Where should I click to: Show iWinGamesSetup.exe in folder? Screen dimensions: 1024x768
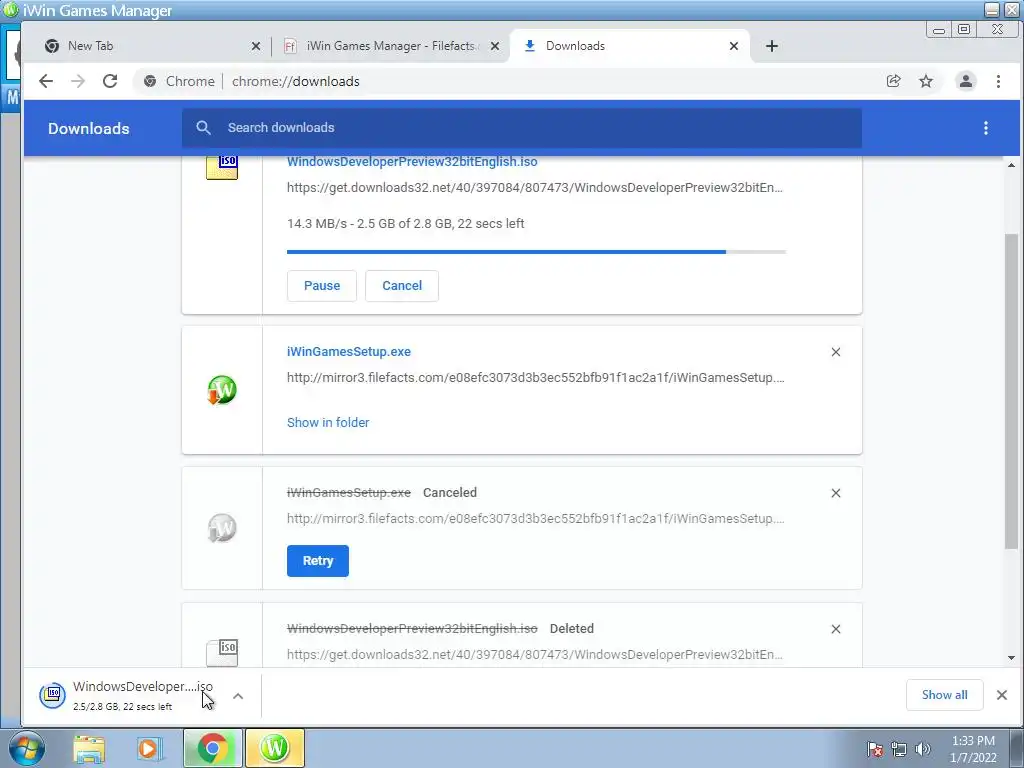[328, 423]
